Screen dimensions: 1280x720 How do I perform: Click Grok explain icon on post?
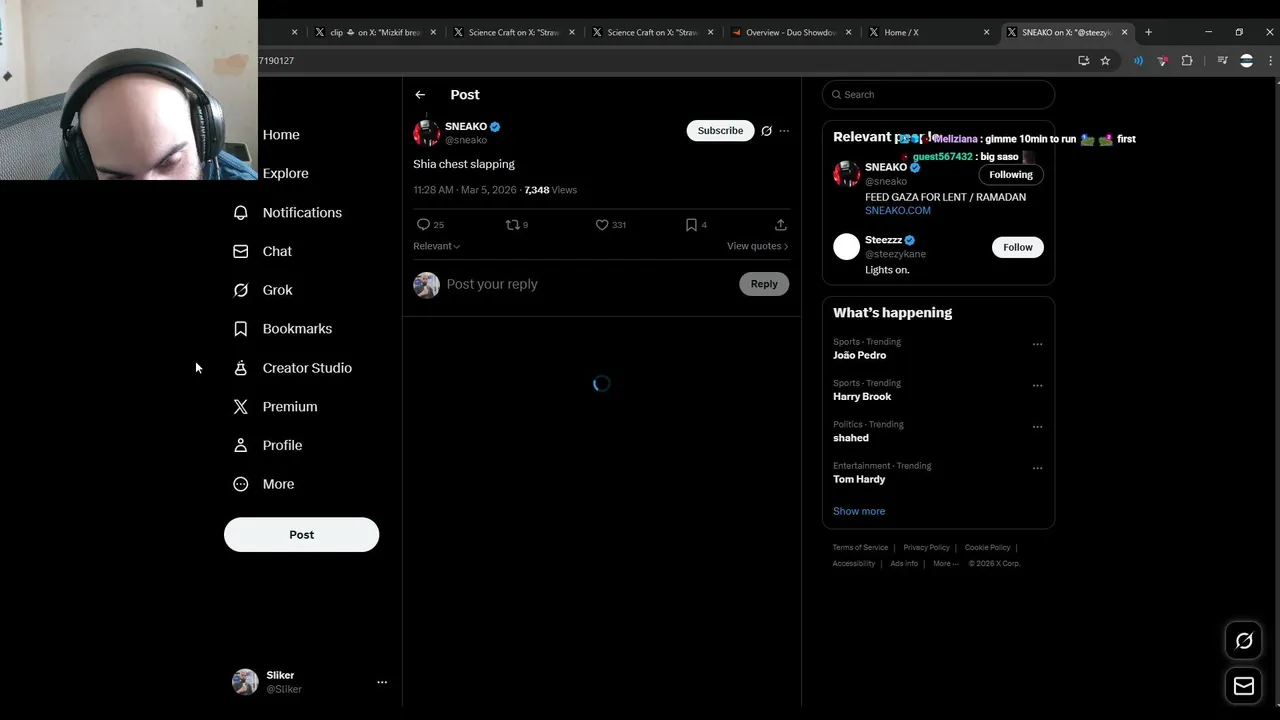767,131
